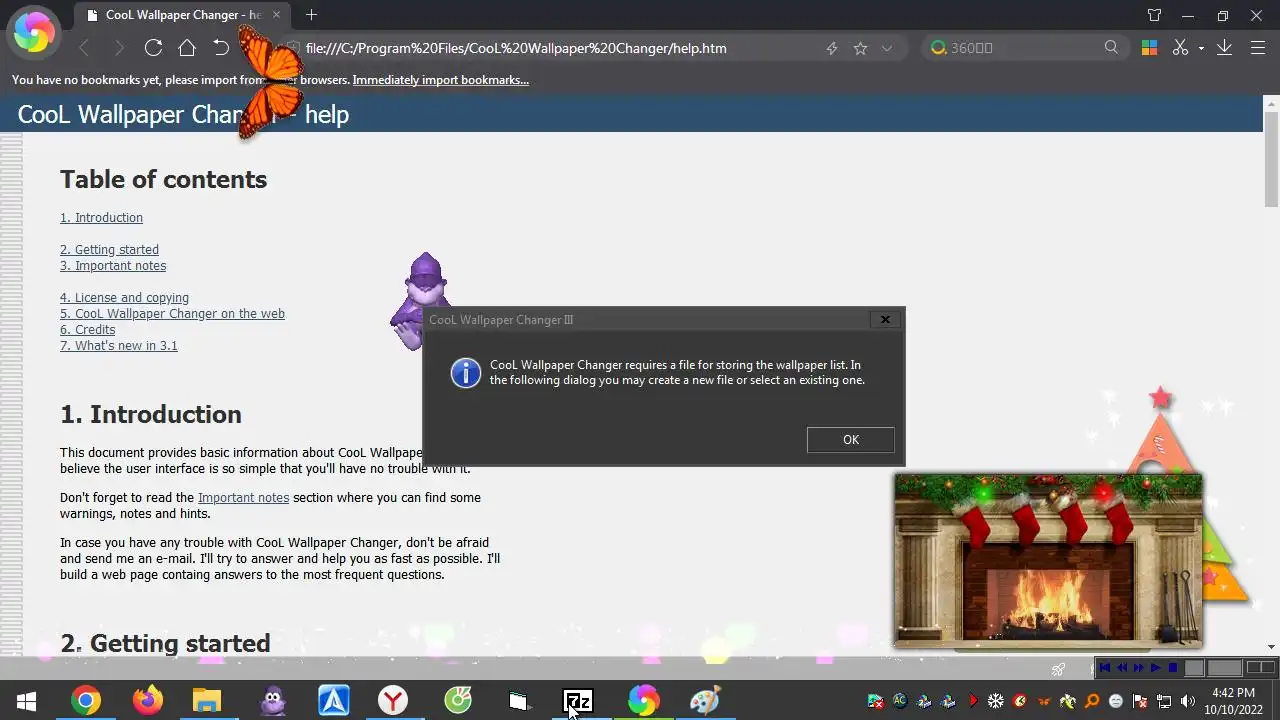
Task: Open the colorful apps grid toolbar icon
Action: click(x=1149, y=48)
